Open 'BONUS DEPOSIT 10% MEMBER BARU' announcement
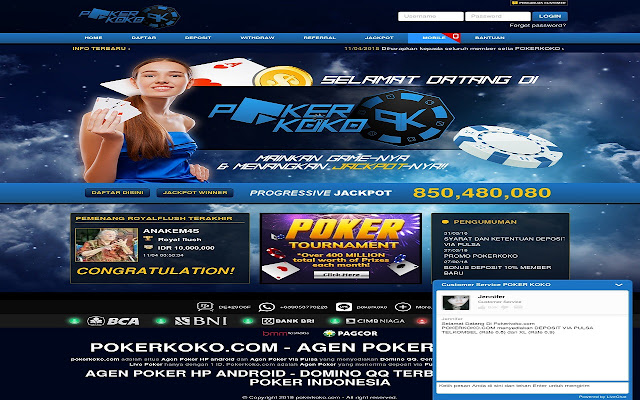 click(x=498, y=270)
